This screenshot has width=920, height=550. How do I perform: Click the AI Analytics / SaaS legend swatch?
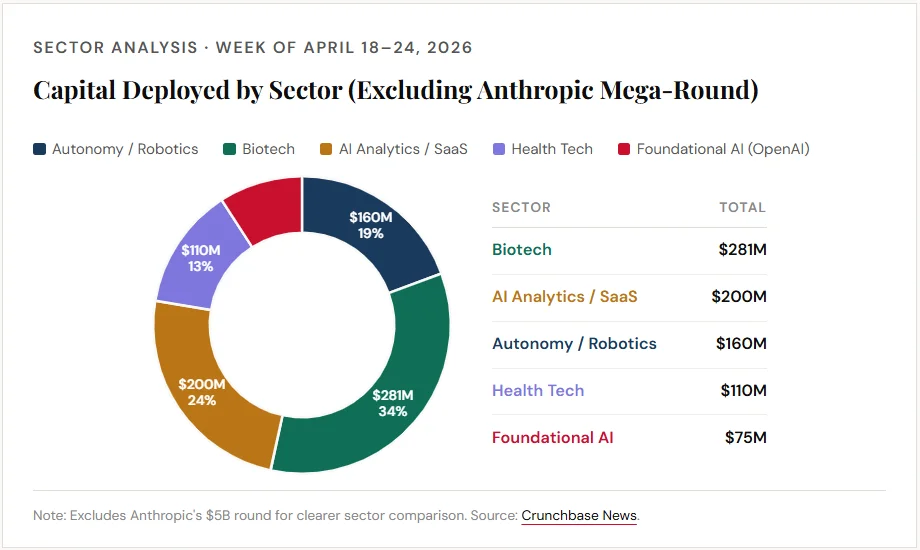coord(326,149)
